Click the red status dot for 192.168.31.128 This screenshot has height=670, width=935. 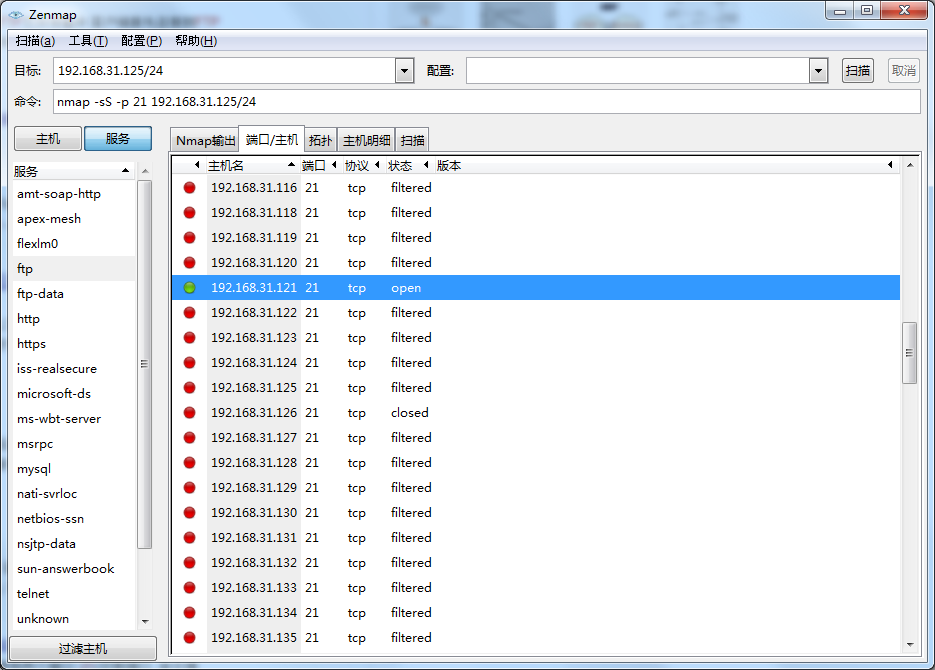tap(190, 463)
